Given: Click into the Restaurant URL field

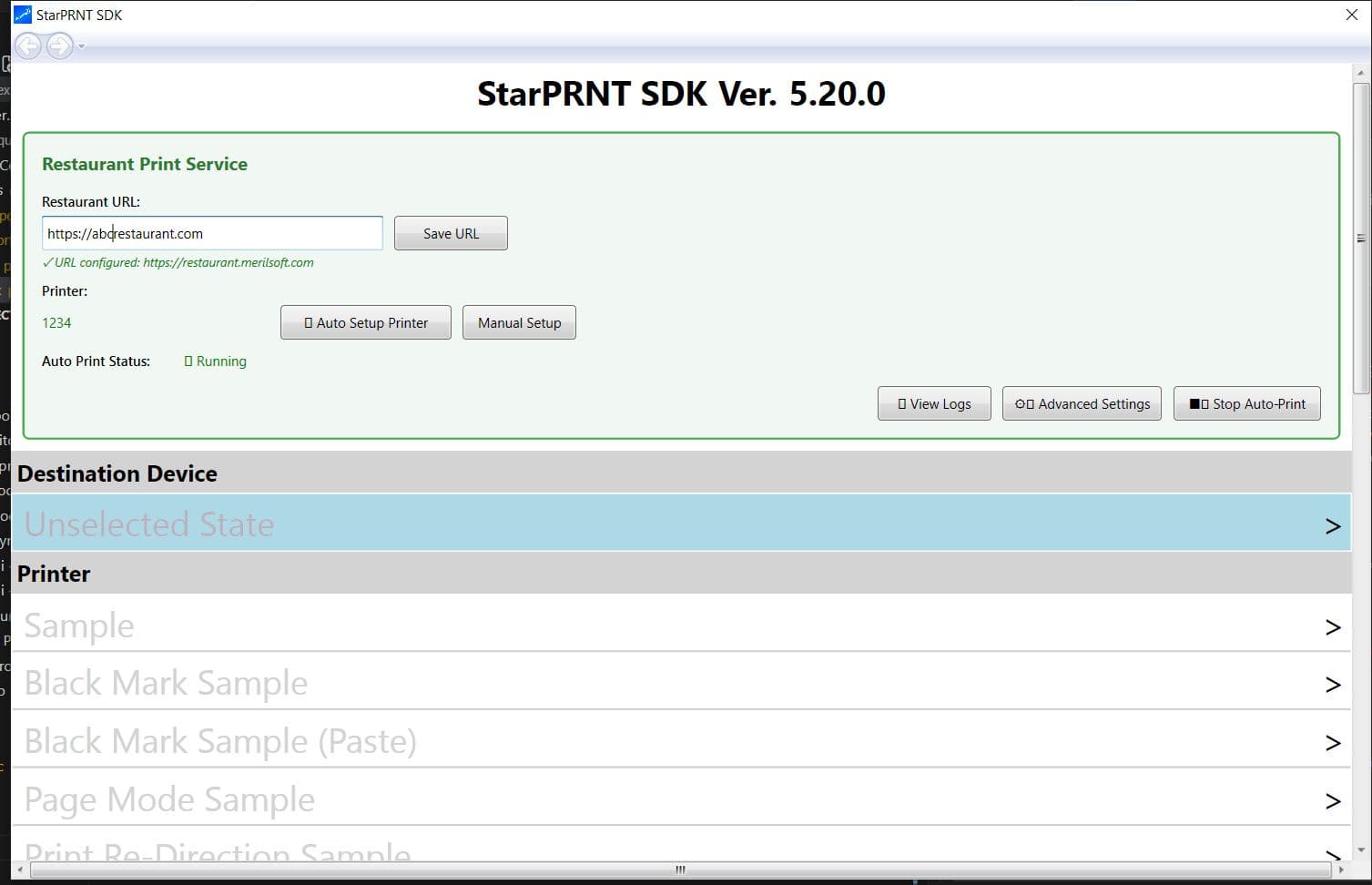Looking at the screenshot, I should 212,233.
